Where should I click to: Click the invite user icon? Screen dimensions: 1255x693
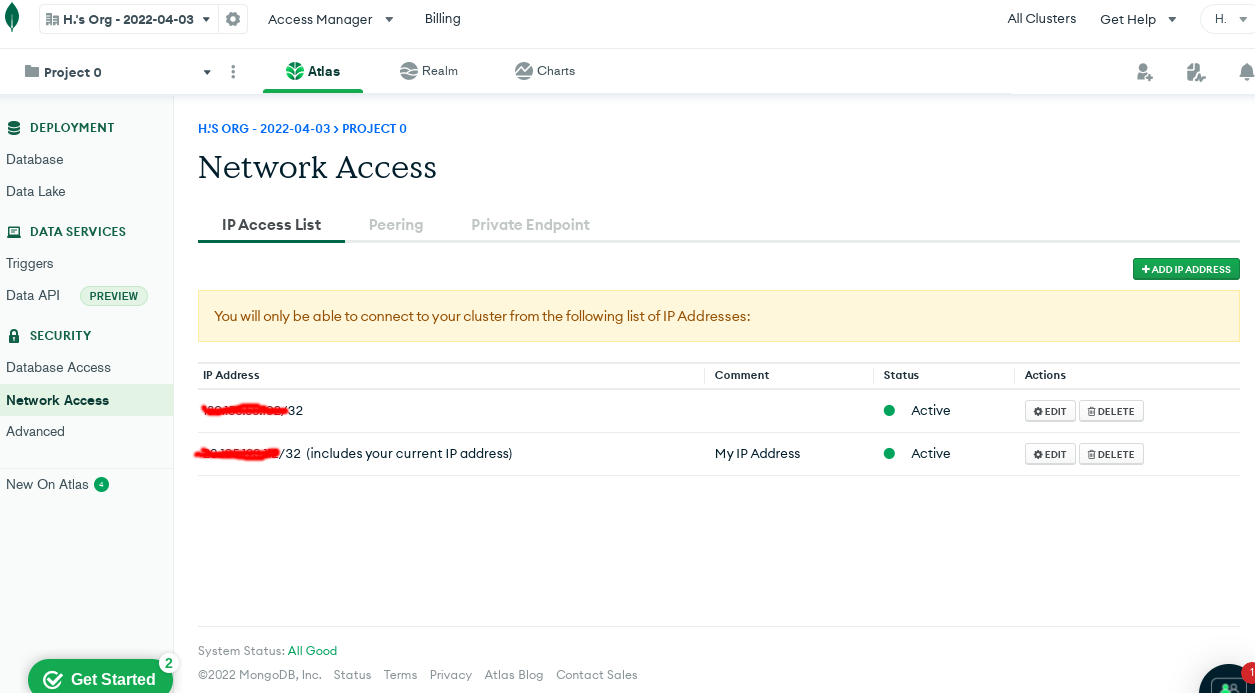pos(1144,71)
